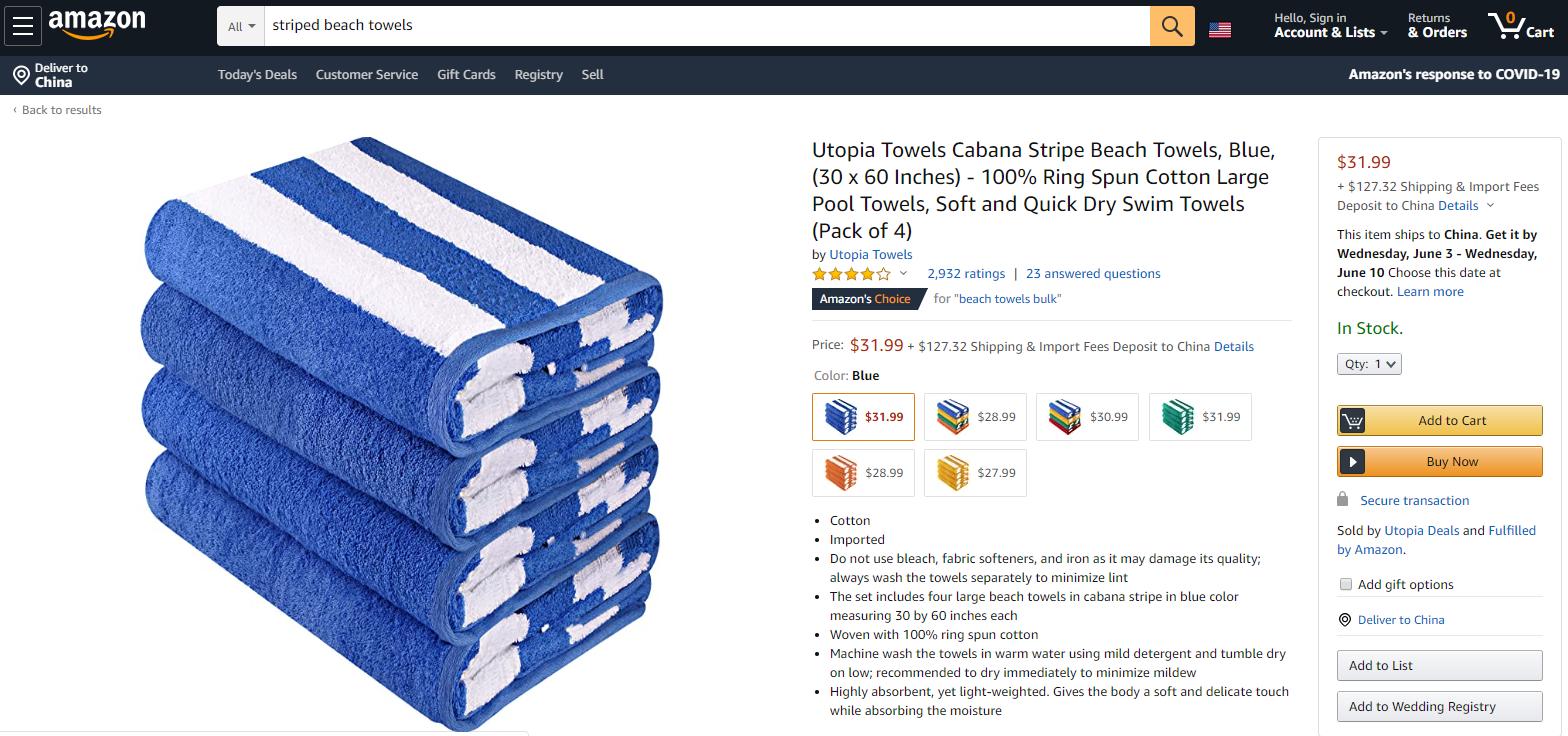
Task: Open the 2,932 ratings link
Action: coord(966,273)
